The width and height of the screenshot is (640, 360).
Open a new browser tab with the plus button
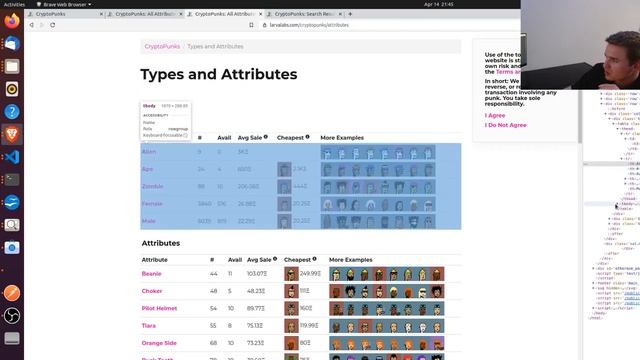pos(350,14)
